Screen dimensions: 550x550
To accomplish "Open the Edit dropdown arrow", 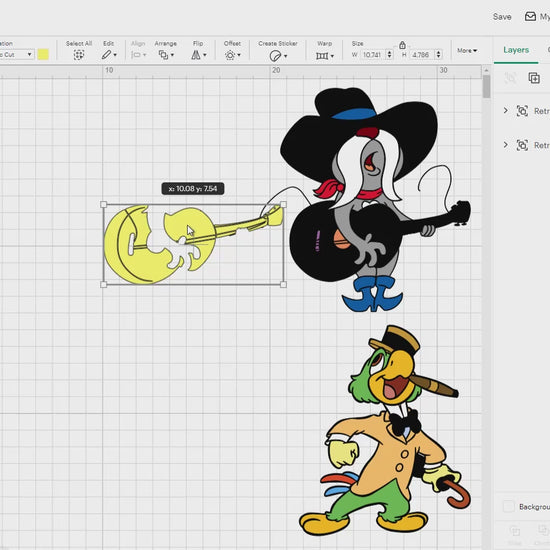I will coord(115,55).
